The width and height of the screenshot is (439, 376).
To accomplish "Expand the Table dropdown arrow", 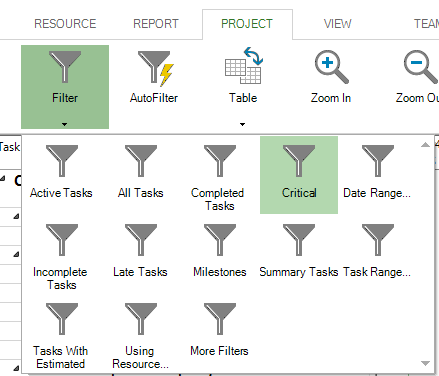I will pos(242,124).
